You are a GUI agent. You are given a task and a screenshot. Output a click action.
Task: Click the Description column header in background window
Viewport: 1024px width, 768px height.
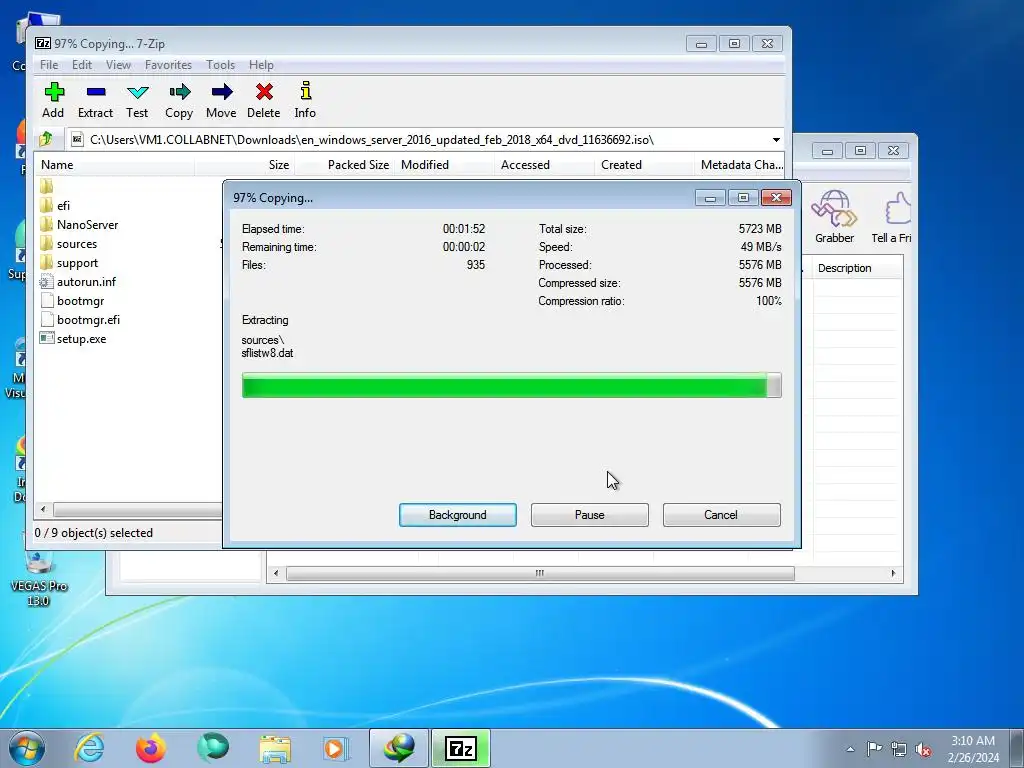click(857, 268)
